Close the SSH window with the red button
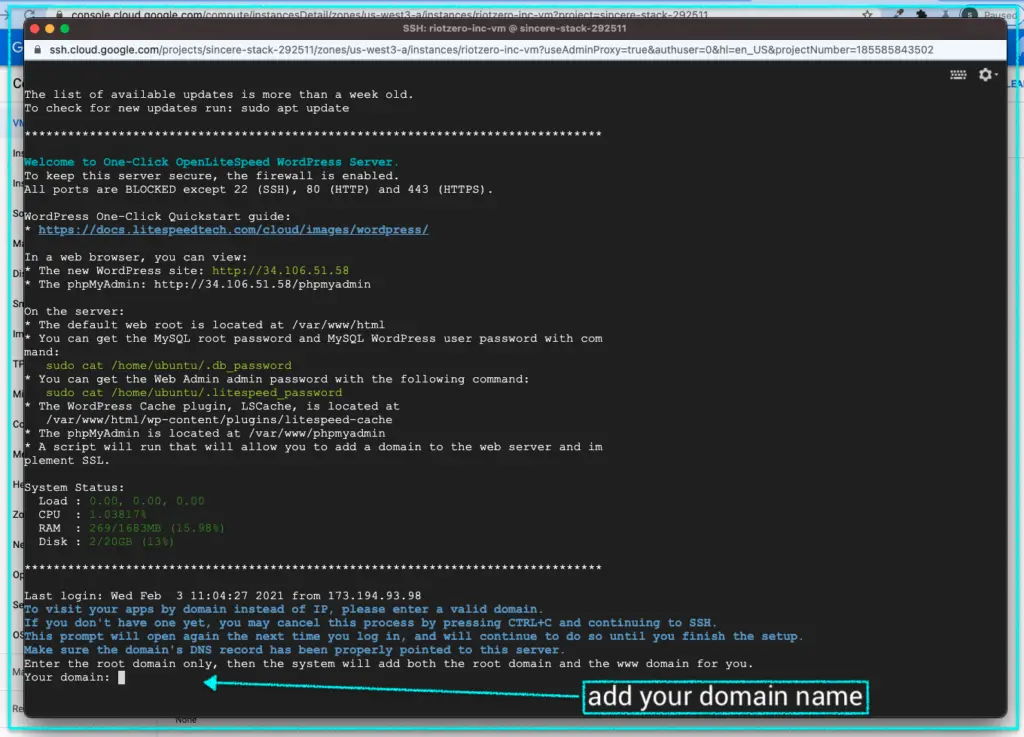This screenshot has width=1024, height=737. tap(35, 29)
